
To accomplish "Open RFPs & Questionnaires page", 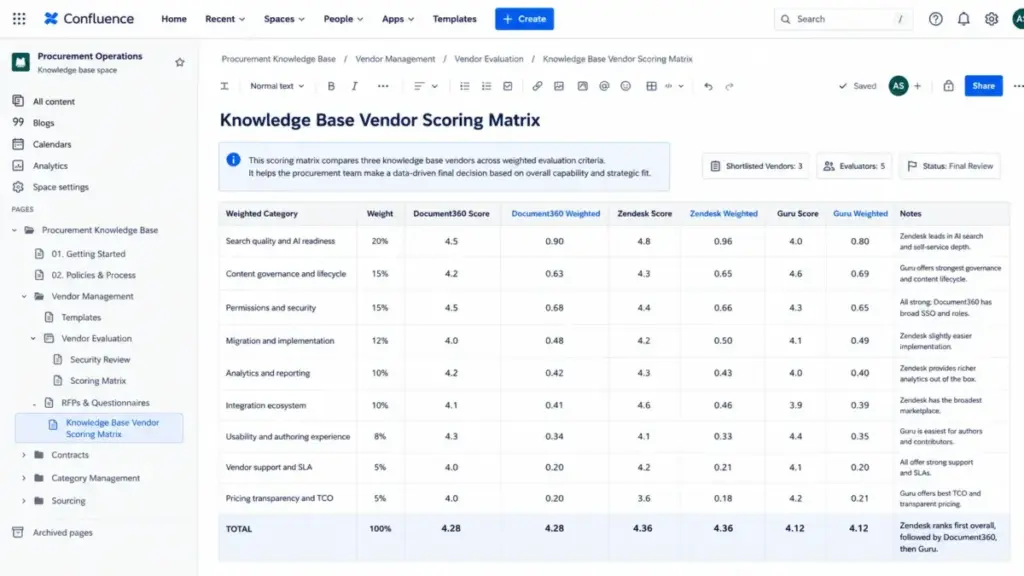I will tap(105, 403).
